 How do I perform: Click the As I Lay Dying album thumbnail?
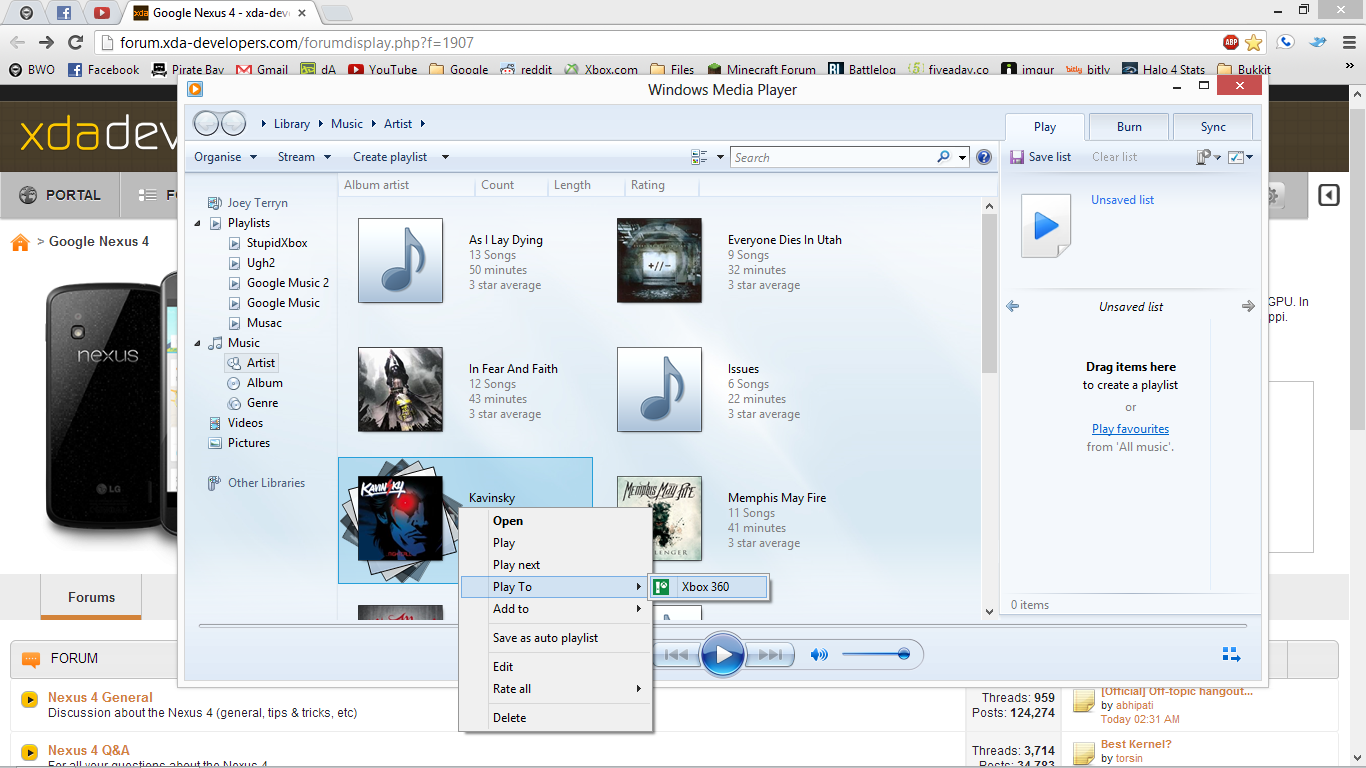(x=400, y=261)
